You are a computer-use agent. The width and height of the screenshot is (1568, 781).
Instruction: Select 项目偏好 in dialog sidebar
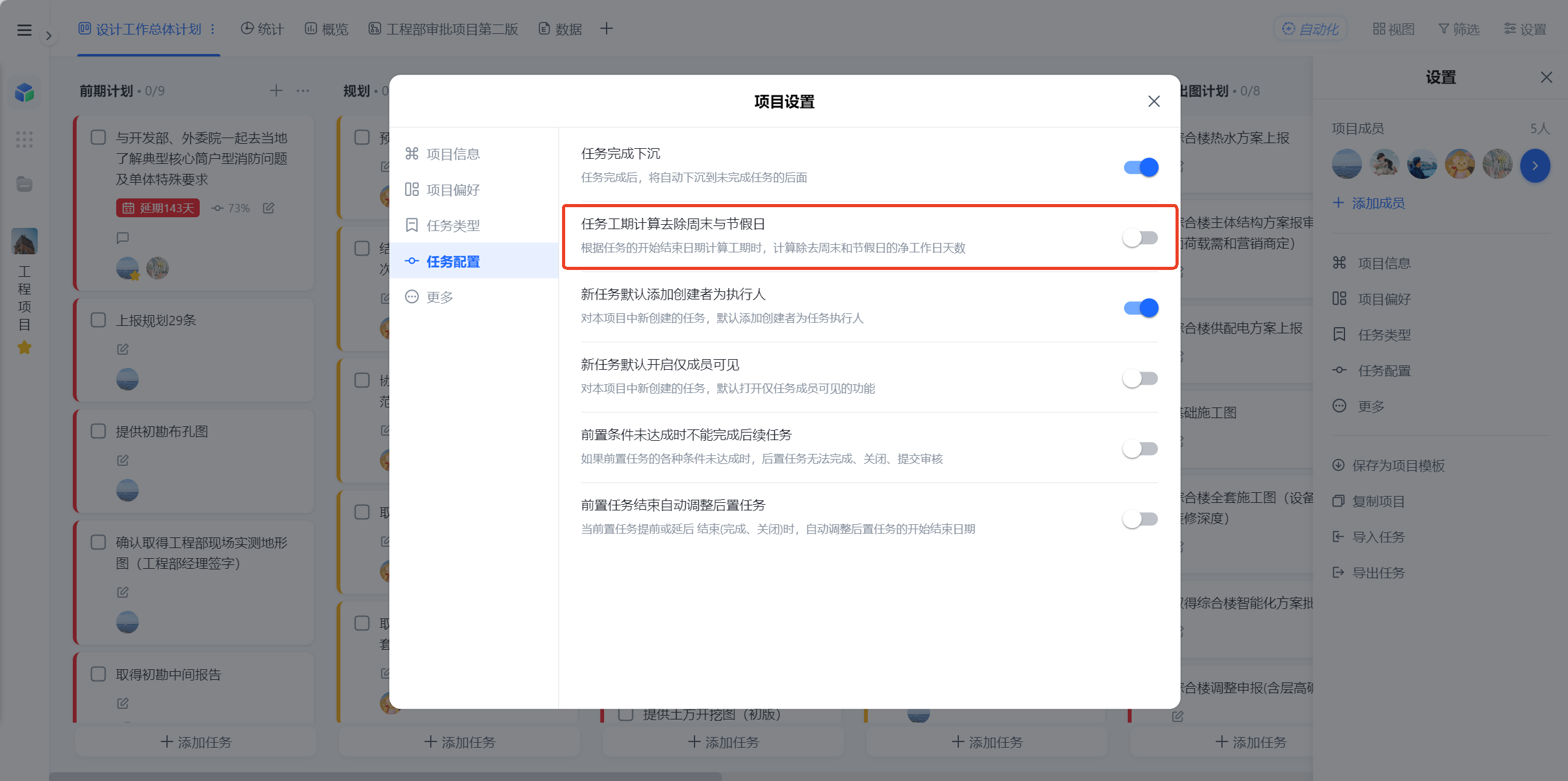click(x=473, y=190)
